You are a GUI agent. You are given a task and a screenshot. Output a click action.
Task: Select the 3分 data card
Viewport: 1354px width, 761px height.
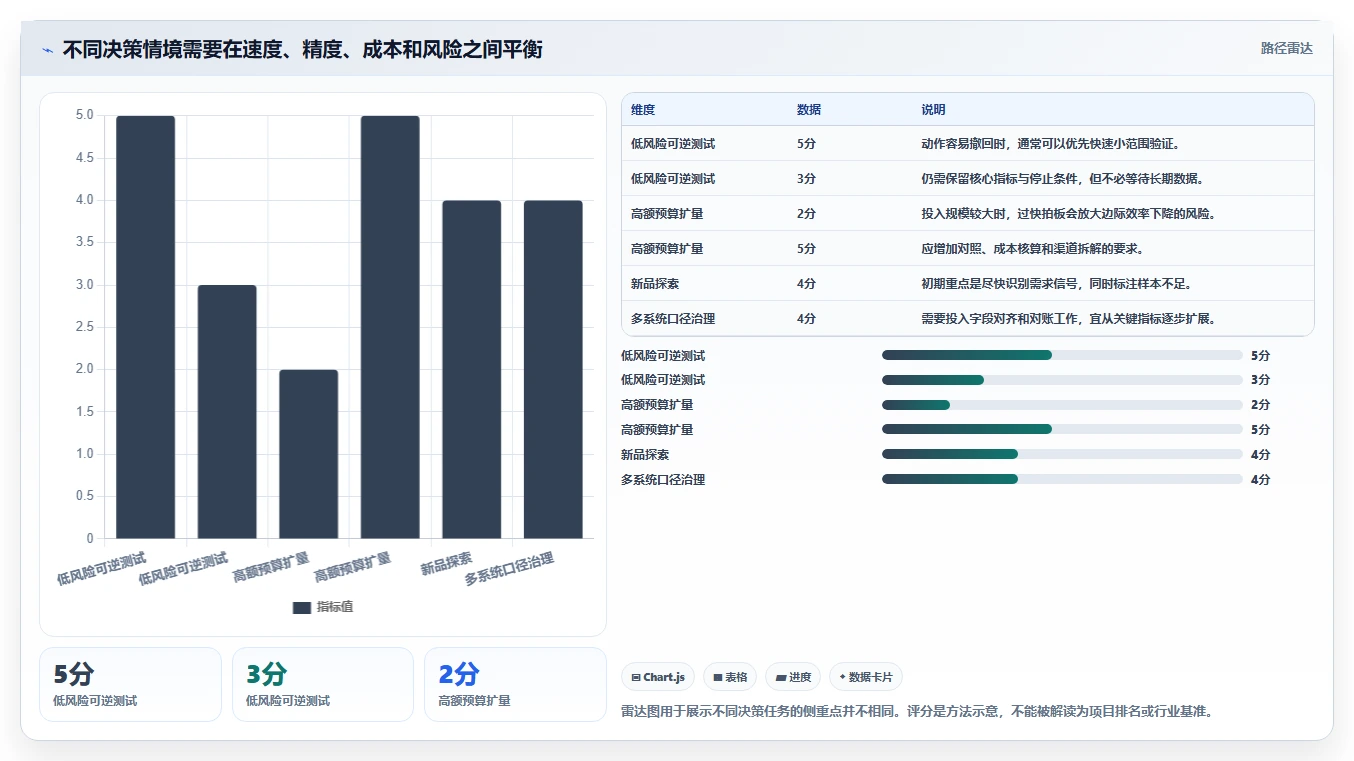[323, 684]
